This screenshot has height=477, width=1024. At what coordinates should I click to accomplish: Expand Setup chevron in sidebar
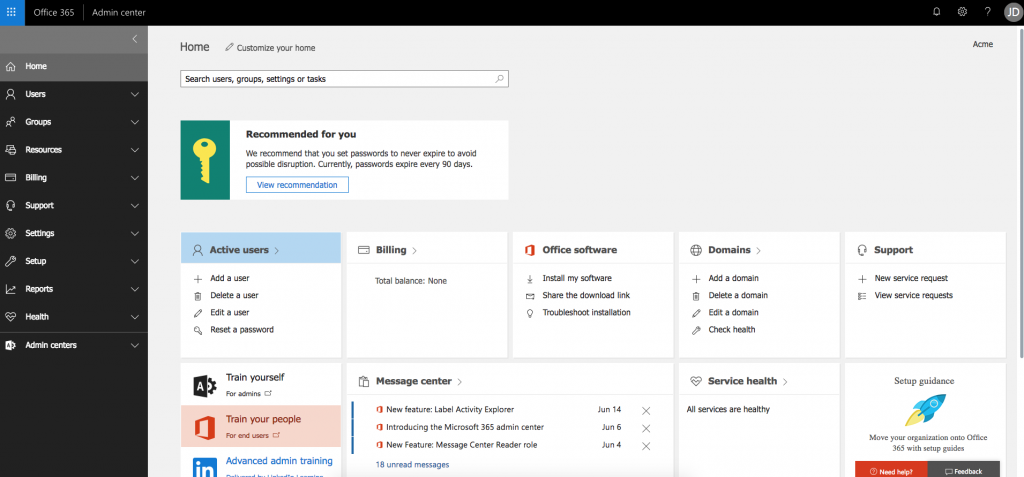[x=135, y=261]
